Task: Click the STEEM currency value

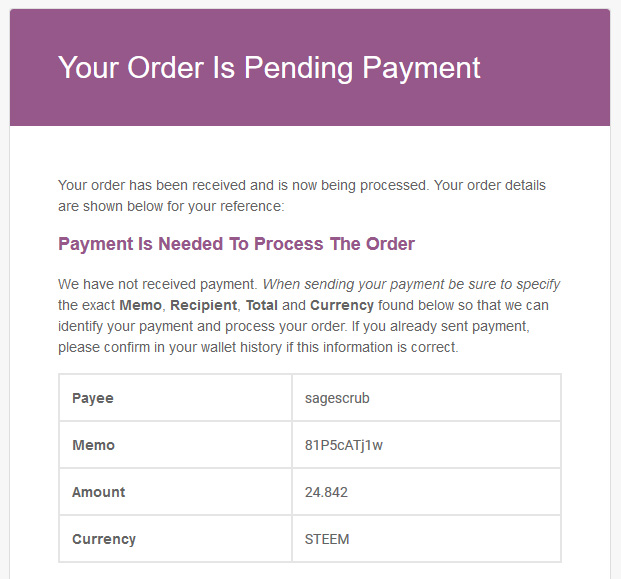Action: pos(326,539)
